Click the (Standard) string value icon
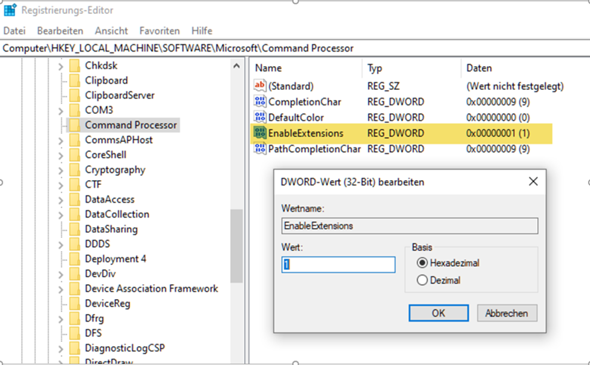Screen dimensions: 590x365 coord(260,86)
